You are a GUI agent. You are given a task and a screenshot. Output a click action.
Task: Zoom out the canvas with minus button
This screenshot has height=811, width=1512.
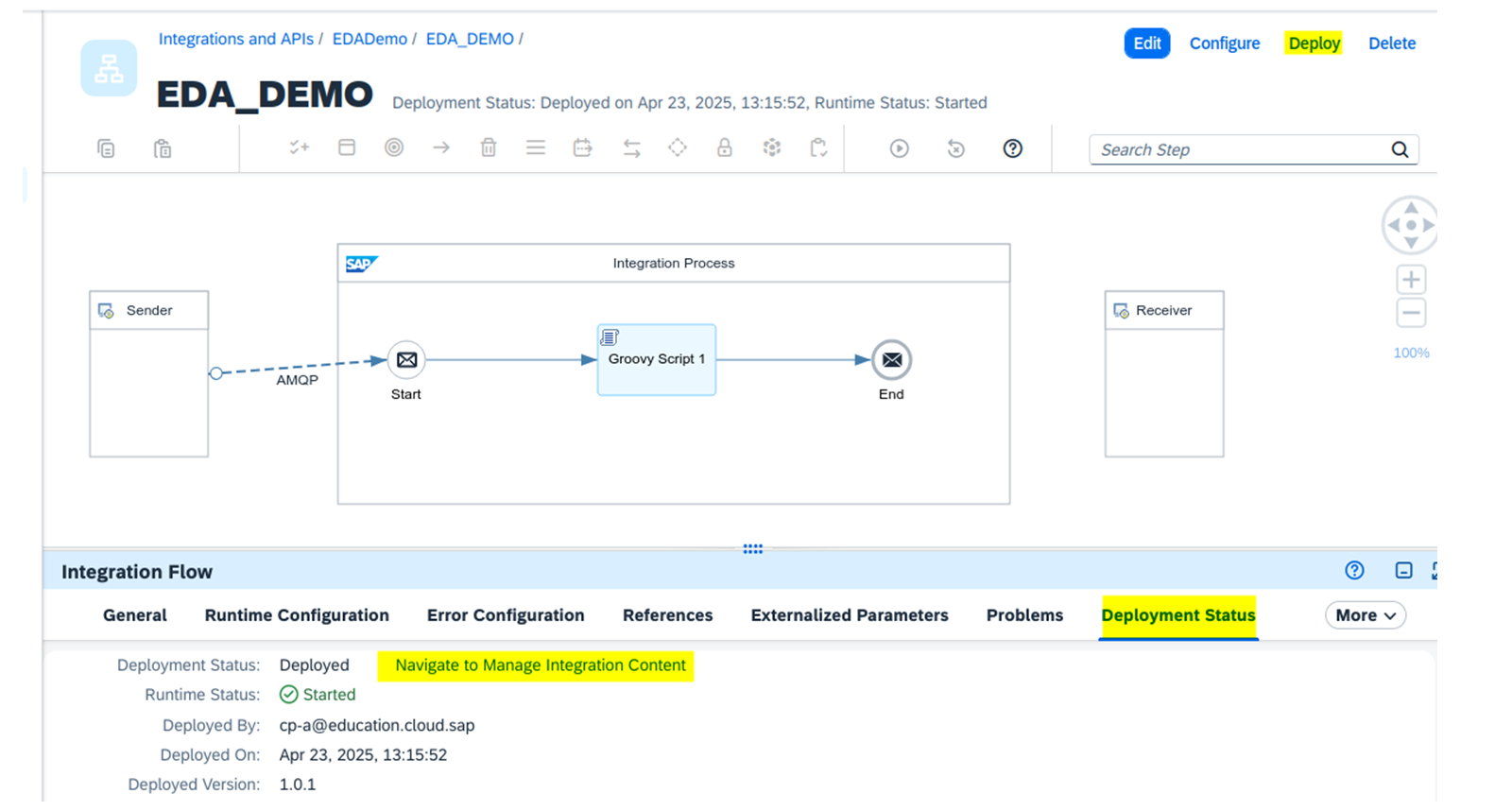[x=1411, y=313]
